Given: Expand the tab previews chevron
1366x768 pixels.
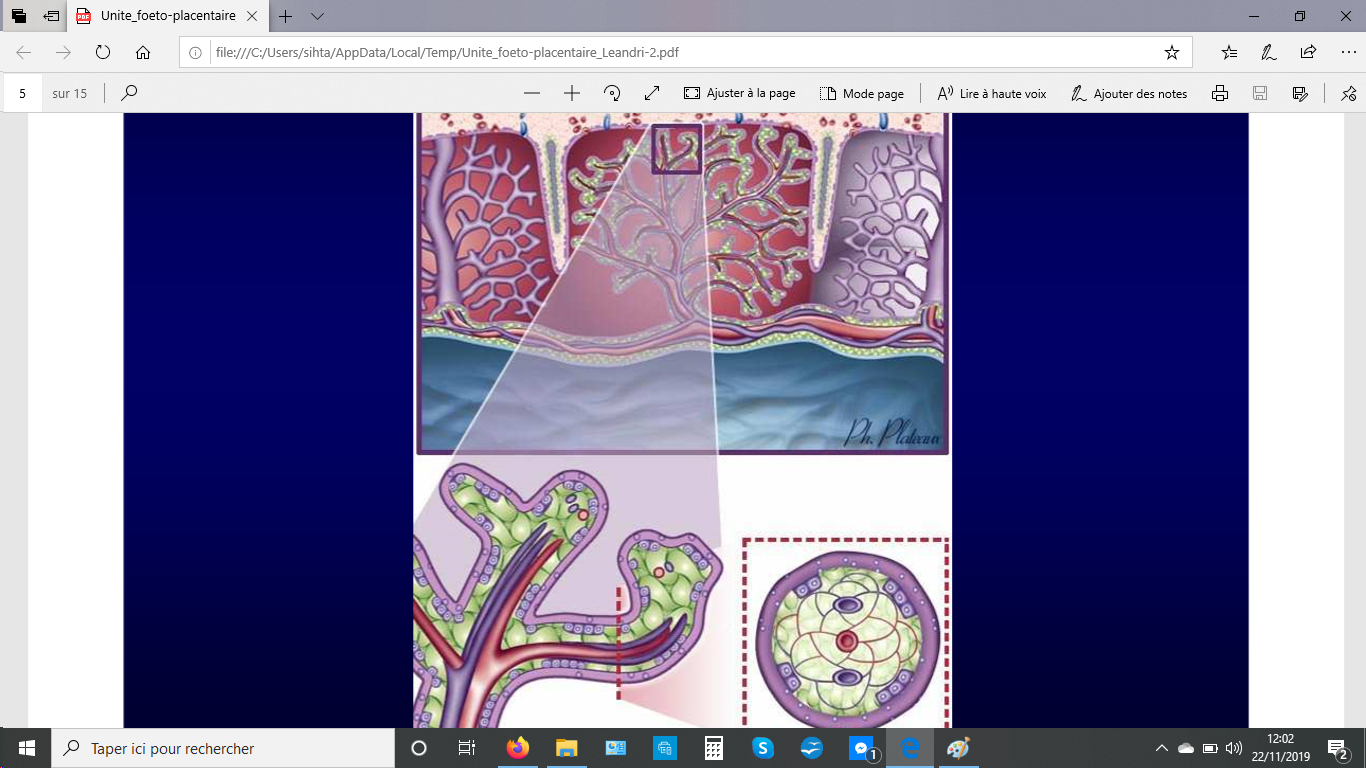Looking at the screenshot, I should pyautogui.click(x=317, y=16).
